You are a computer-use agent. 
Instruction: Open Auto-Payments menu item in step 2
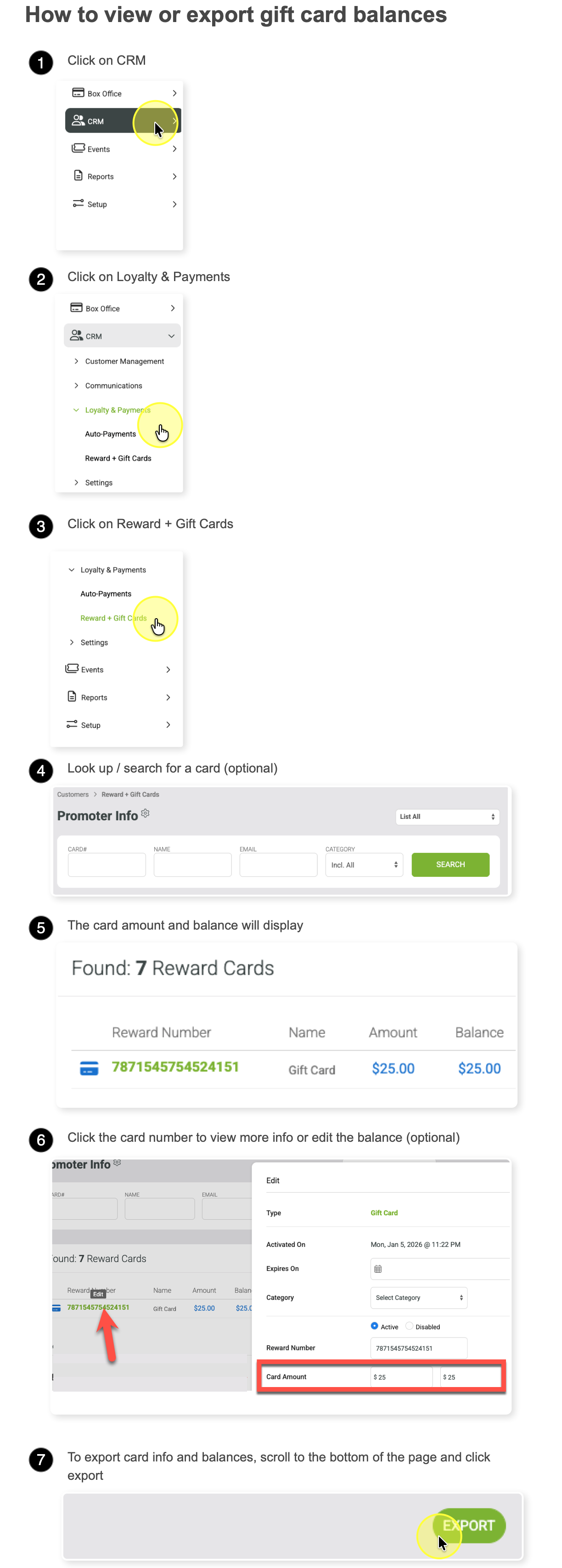click(x=110, y=434)
